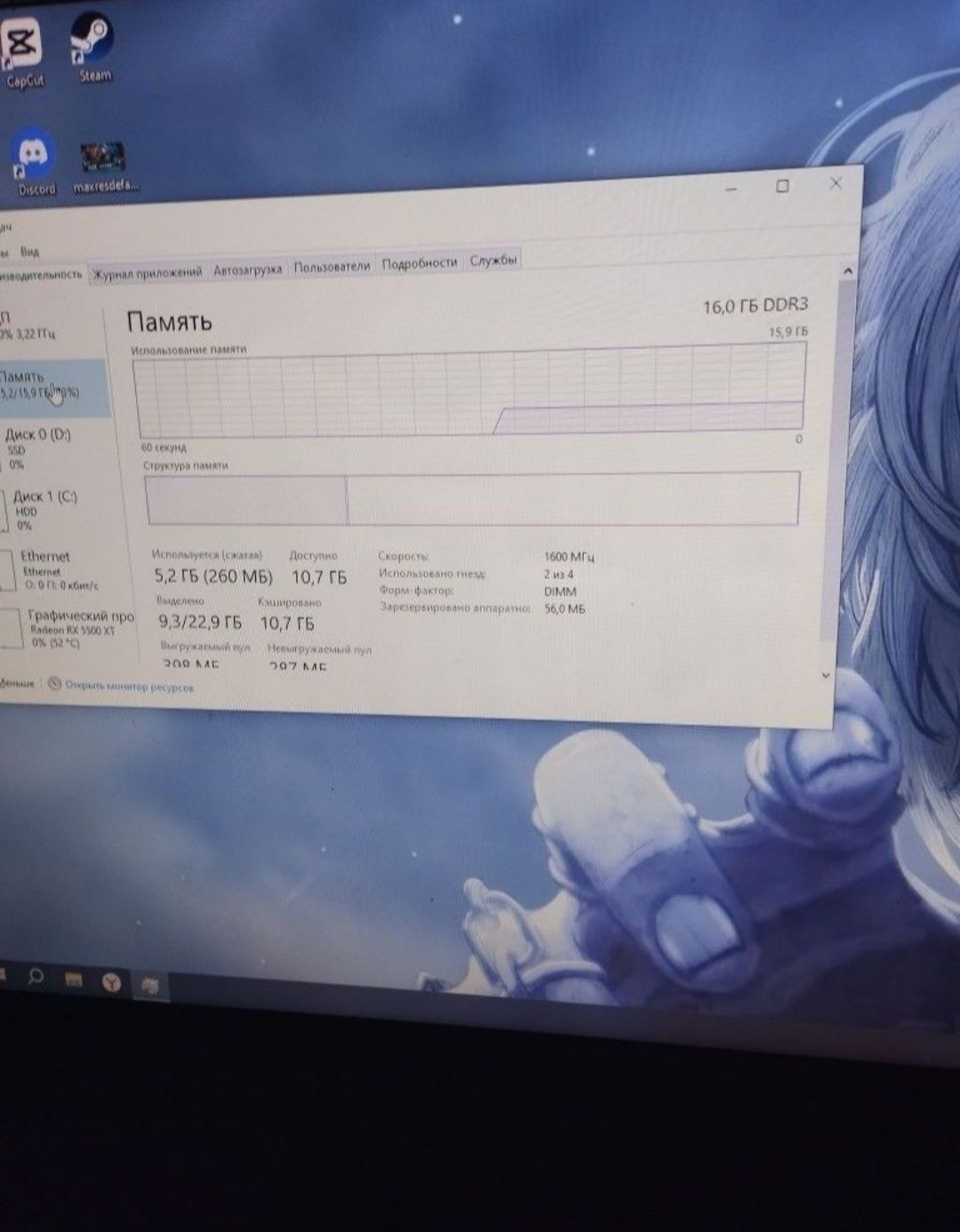
Task: Click the scroll-down arrow of the performance panel
Action: tap(826, 676)
